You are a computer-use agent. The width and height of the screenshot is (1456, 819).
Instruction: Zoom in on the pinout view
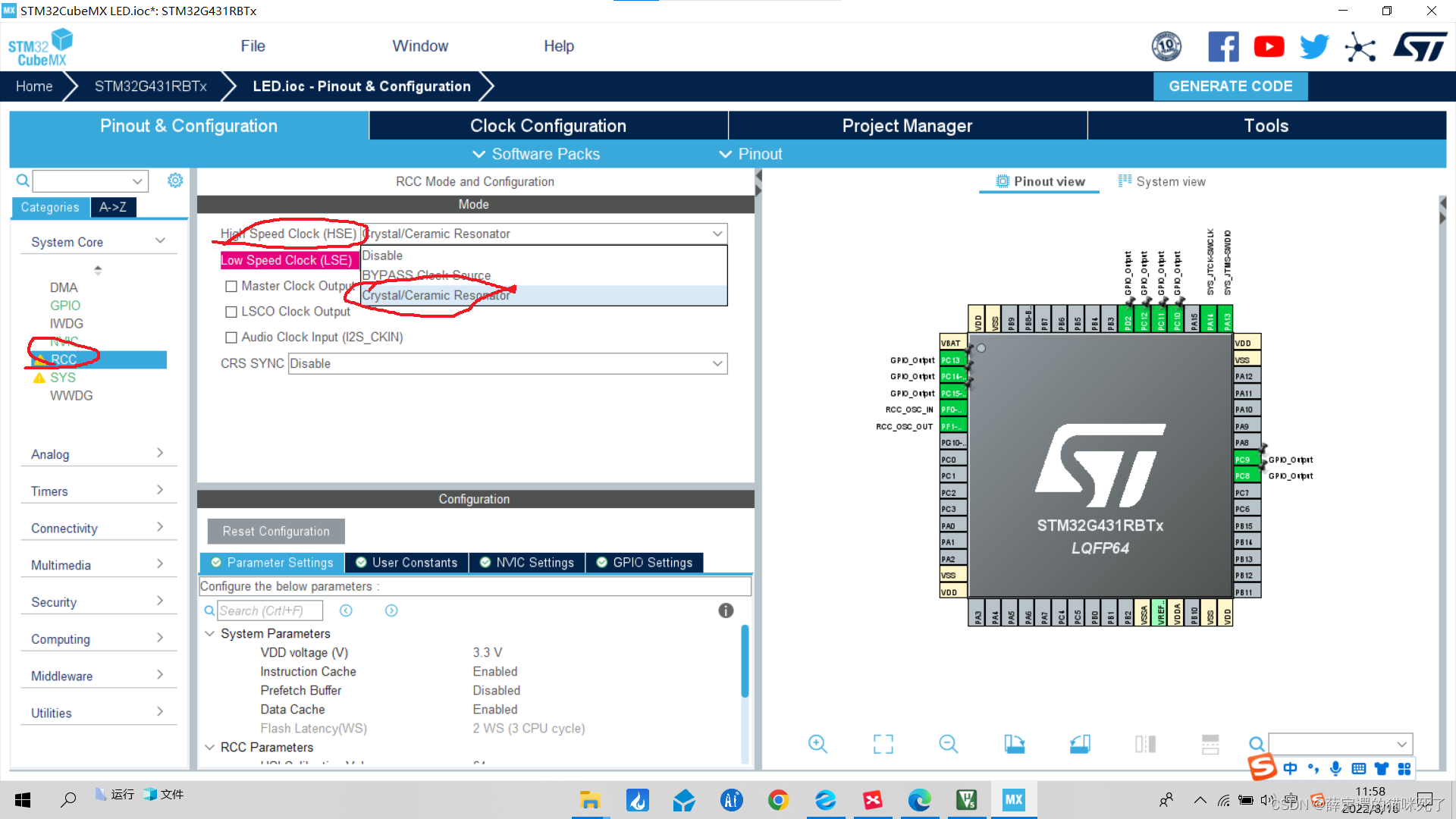click(817, 744)
